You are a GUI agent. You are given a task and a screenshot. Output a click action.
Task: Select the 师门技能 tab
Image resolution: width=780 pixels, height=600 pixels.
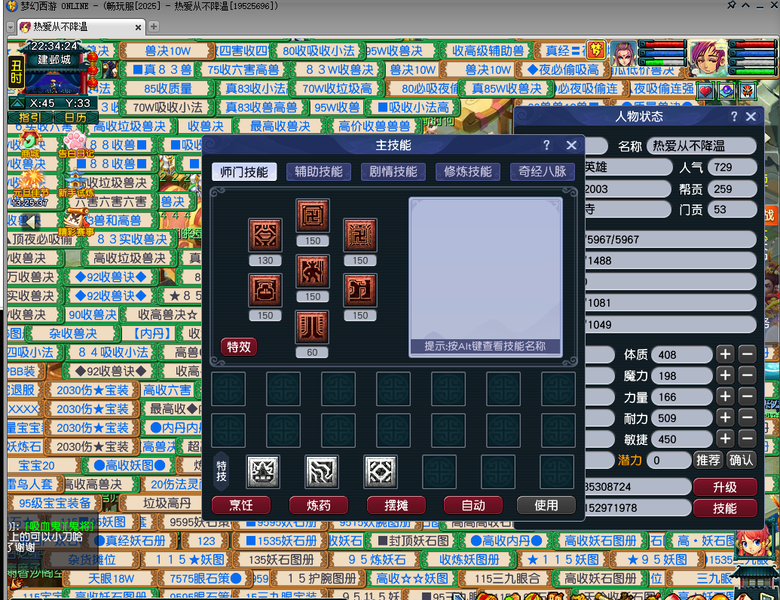tap(244, 172)
